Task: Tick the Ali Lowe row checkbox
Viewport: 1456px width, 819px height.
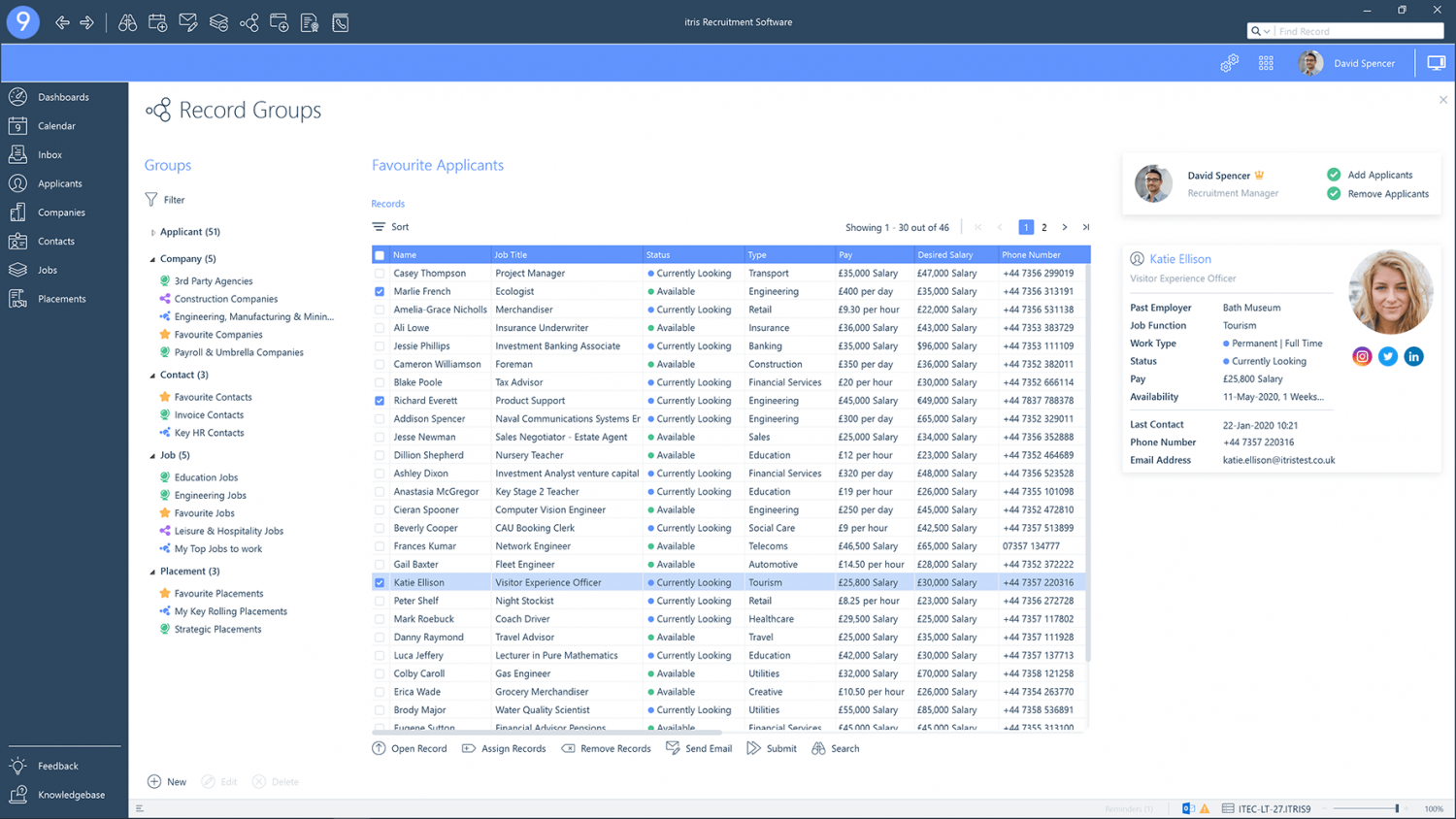Action: click(x=380, y=328)
